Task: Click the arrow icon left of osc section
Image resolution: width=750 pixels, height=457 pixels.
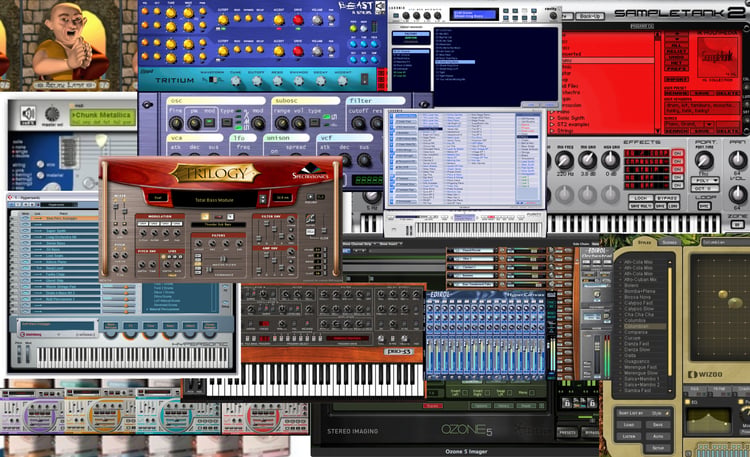Action: pos(147,105)
